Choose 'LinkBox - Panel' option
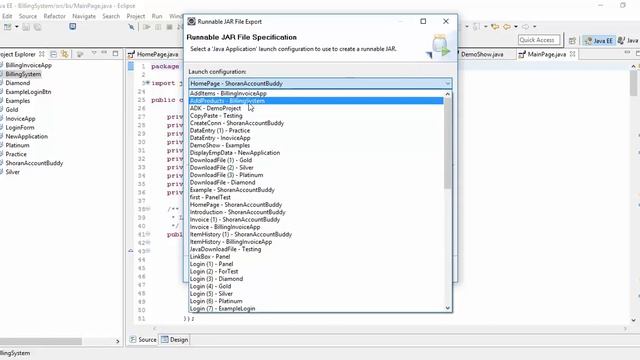Viewport: 640px width, 360px height. [x=316, y=257]
